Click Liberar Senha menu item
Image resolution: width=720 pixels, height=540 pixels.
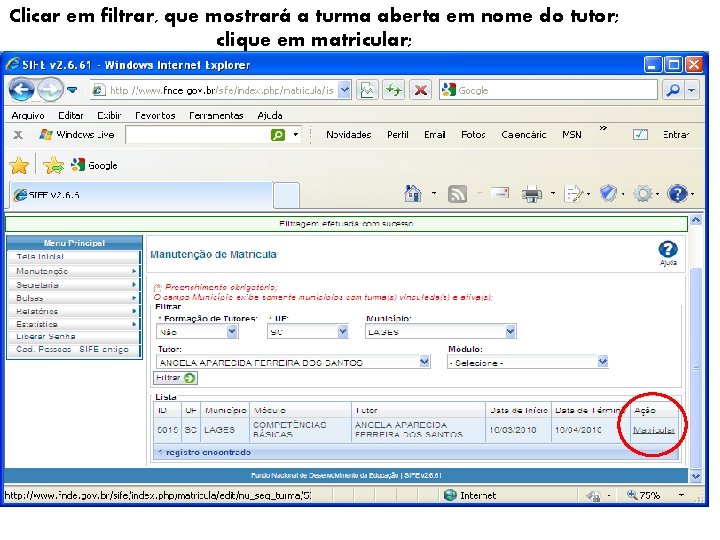[x=73, y=336]
